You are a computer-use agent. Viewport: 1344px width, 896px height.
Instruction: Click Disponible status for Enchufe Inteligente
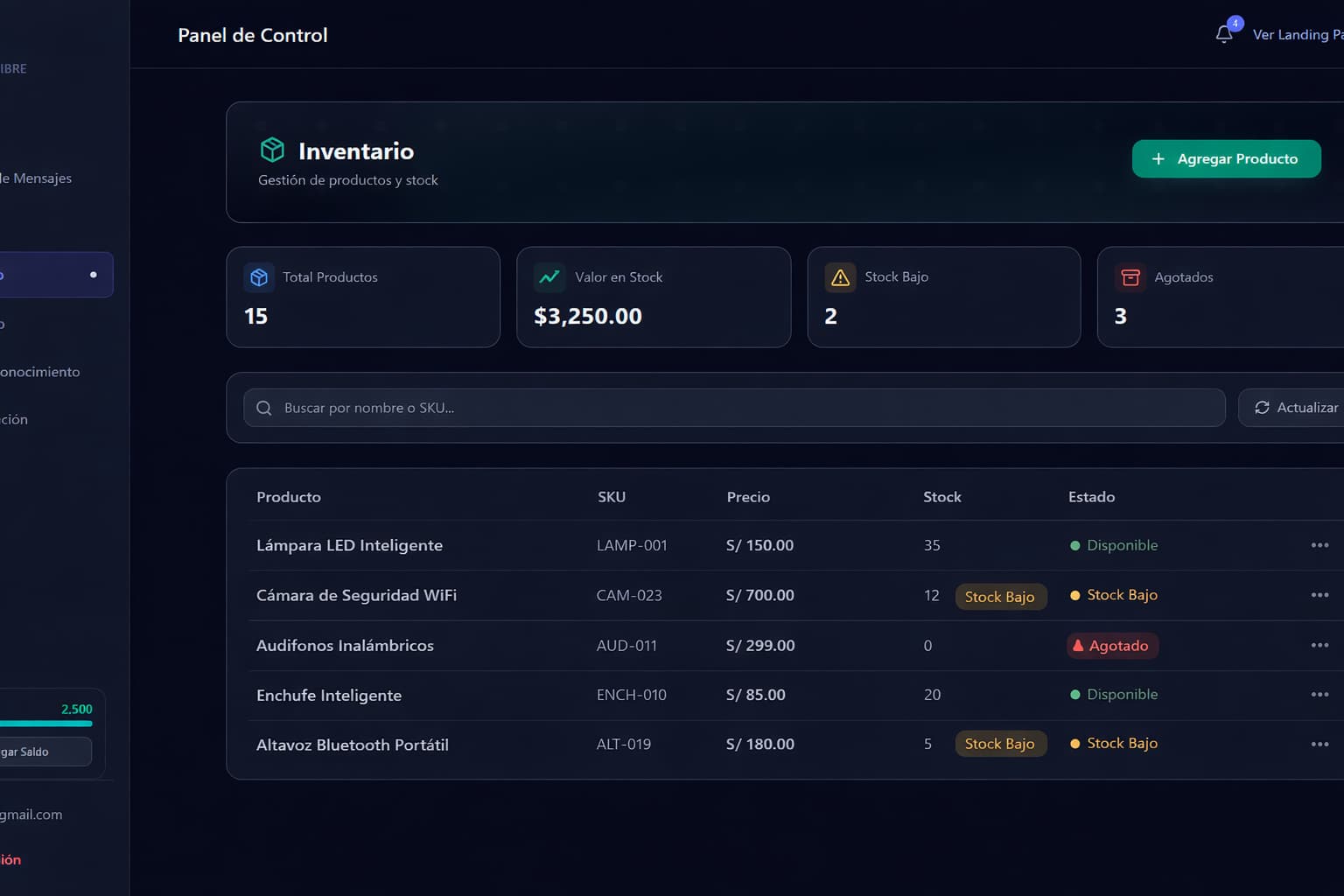pos(1114,694)
